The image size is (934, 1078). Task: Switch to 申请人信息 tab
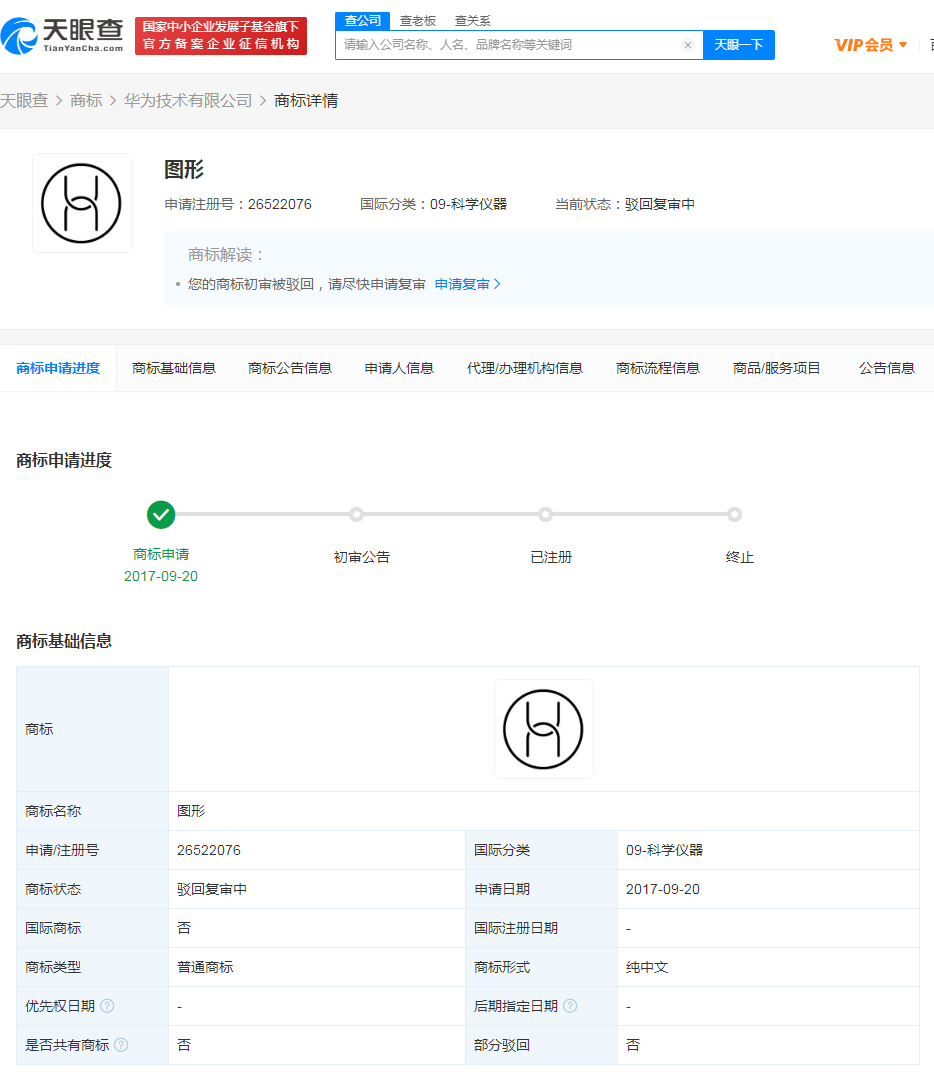399,368
